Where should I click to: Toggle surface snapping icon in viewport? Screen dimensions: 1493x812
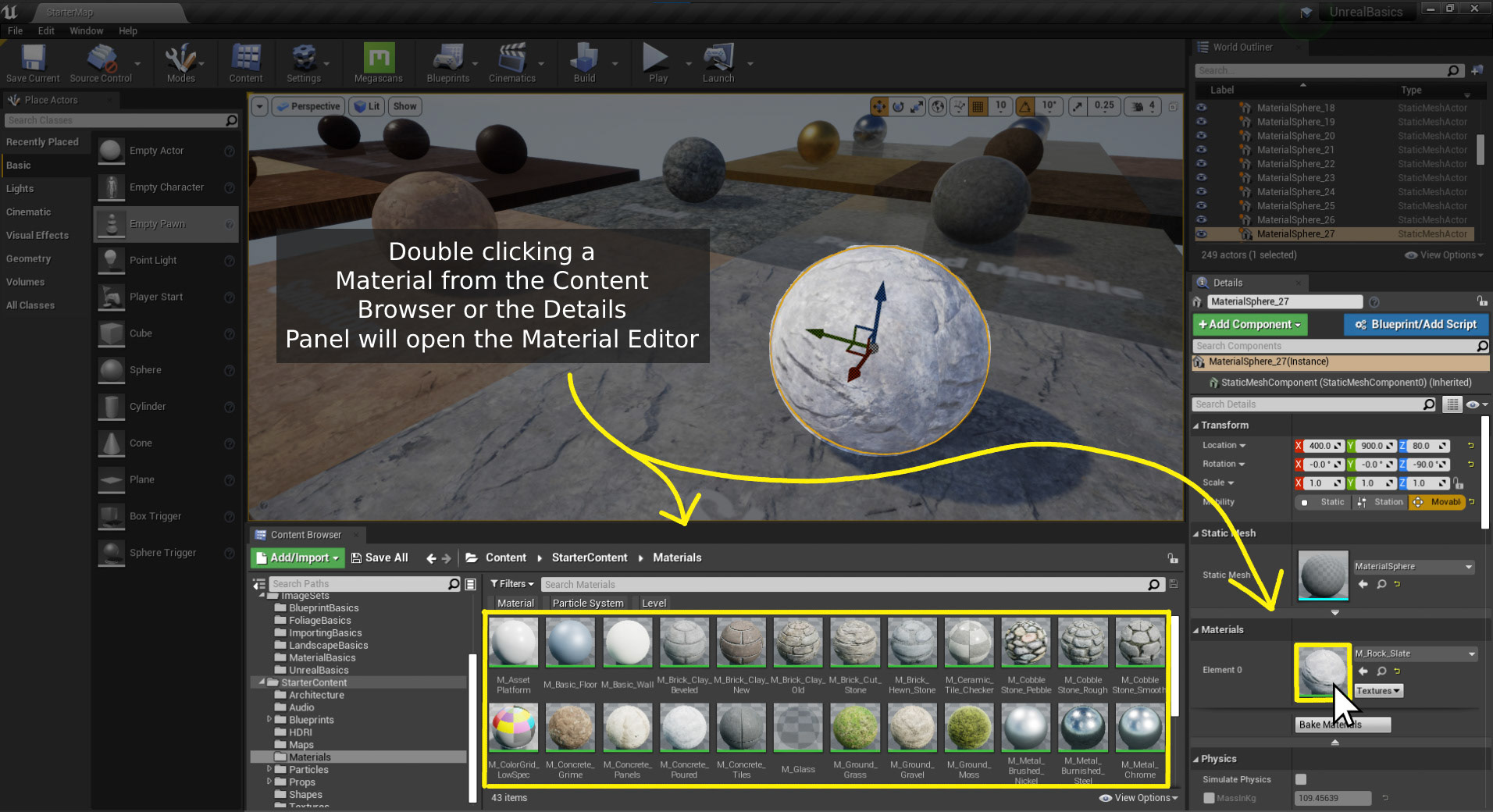(959, 106)
